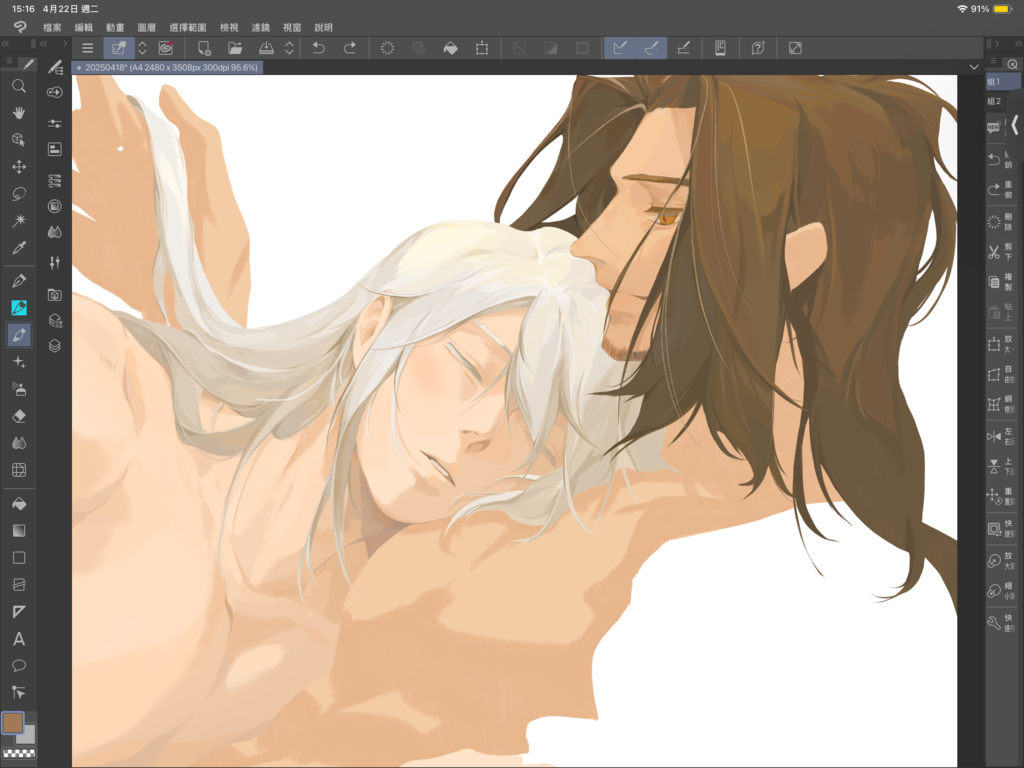Expand stepper arrows next to canvas pen icon
The height and width of the screenshot is (768, 1024).
142,48
